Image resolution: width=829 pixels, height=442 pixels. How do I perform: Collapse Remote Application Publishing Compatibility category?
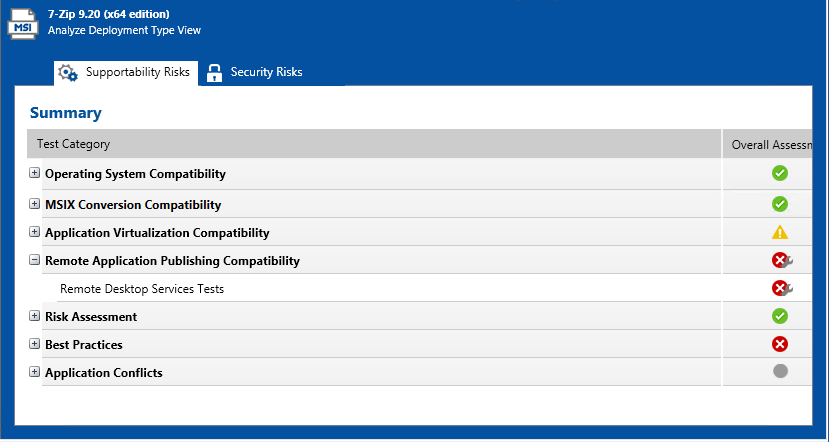coord(35,260)
